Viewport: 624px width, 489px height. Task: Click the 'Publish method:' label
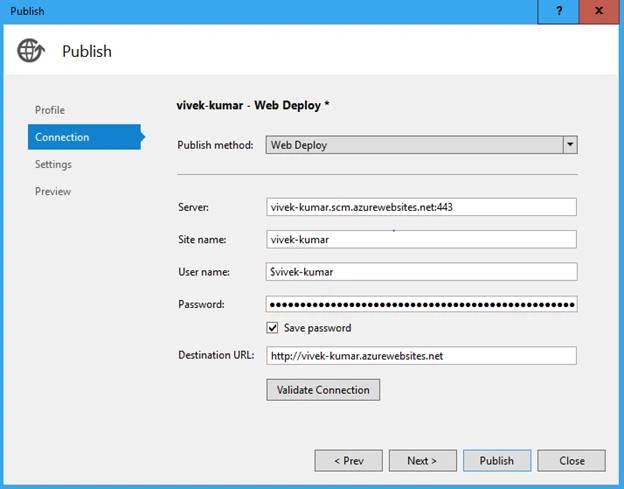coord(215,145)
